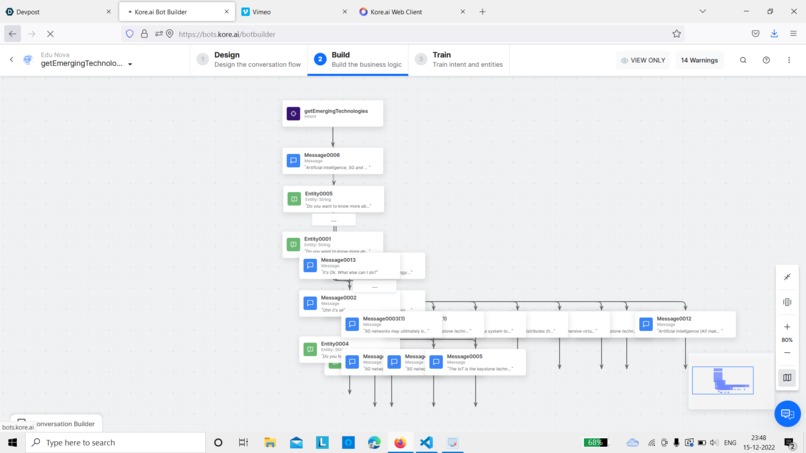Open the Firefox hamburger application menu
This screenshot has height=453, width=806.
click(x=793, y=34)
